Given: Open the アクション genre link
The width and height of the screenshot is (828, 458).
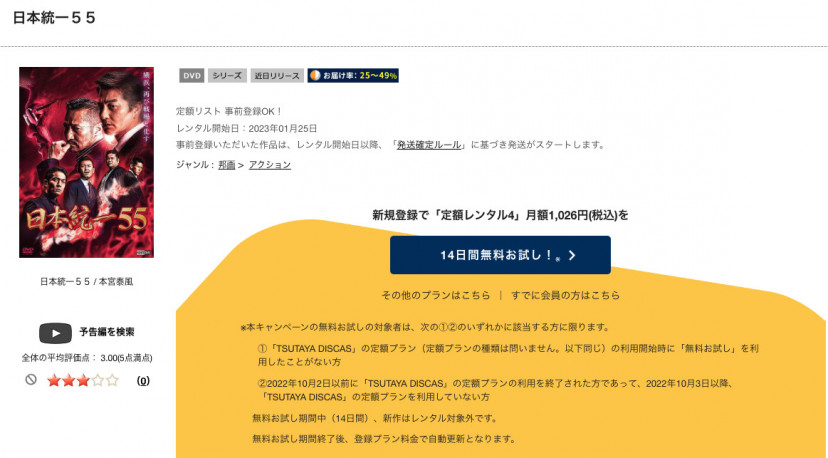Looking at the screenshot, I should [x=270, y=165].
